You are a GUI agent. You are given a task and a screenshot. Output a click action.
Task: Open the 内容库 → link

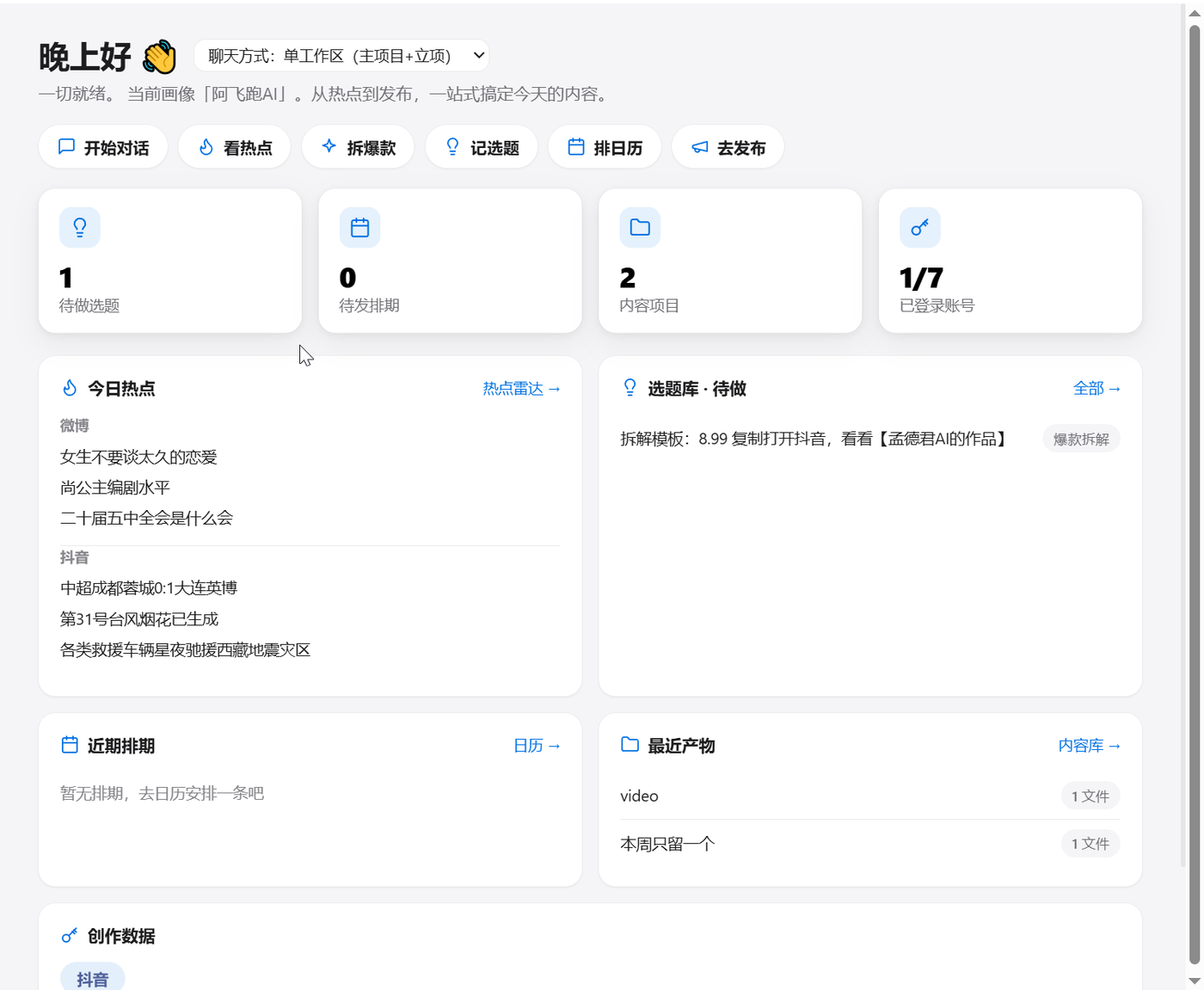click(x=1090, y=746)
